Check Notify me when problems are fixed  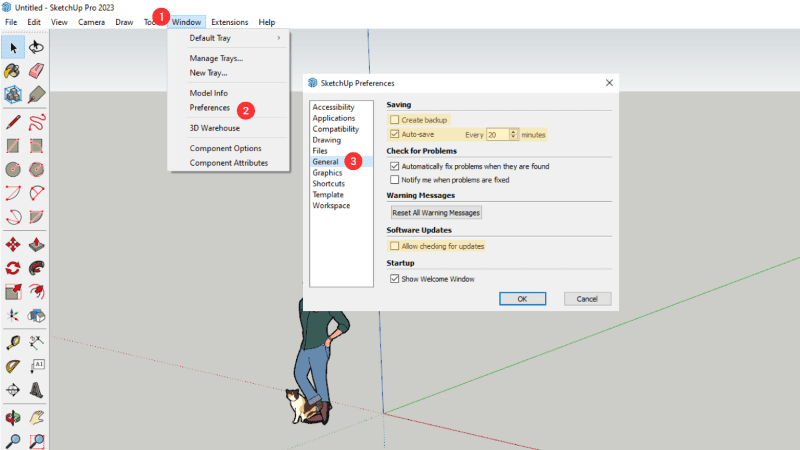(394, 180)
